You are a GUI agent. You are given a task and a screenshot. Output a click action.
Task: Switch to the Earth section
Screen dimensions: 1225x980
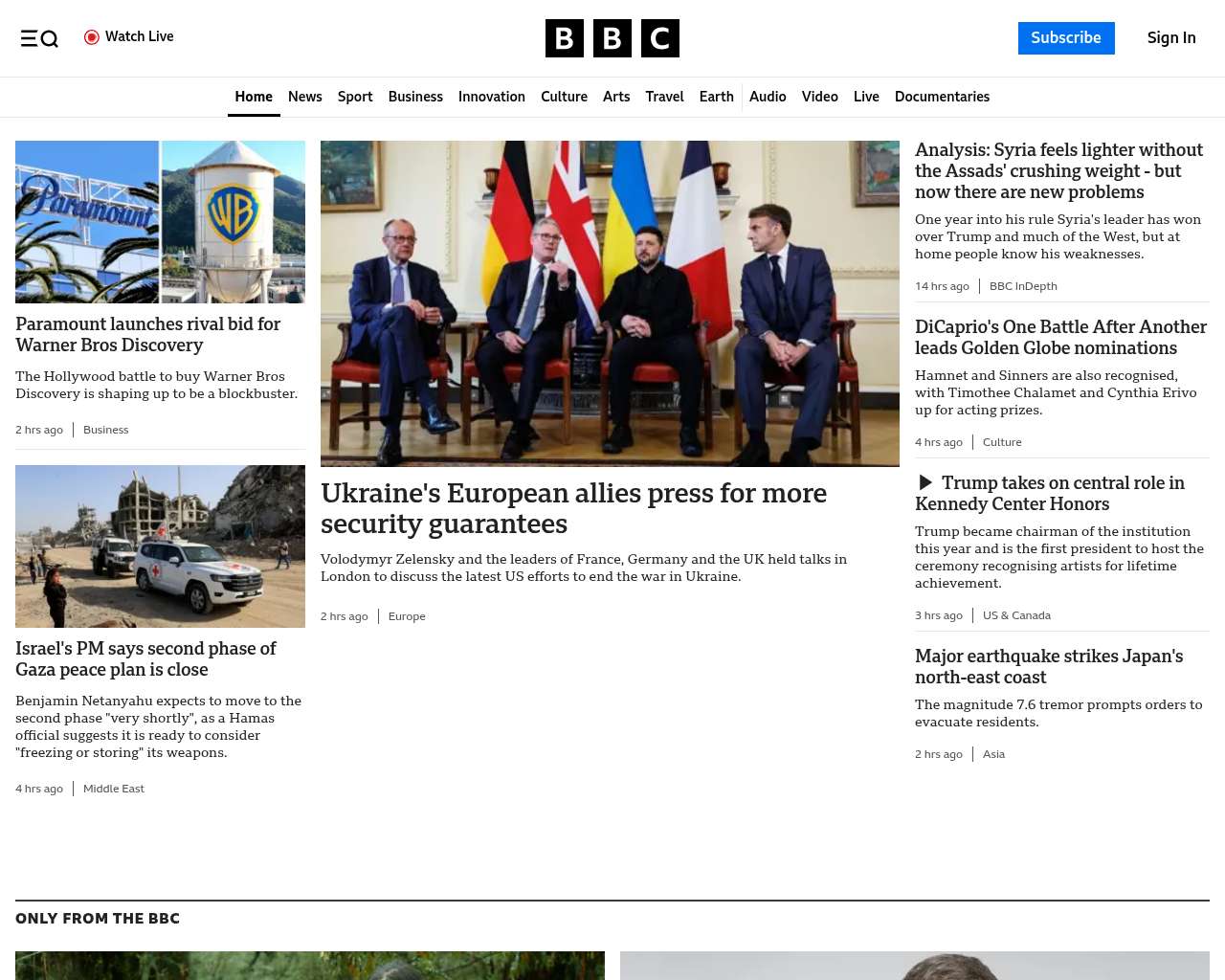coord(716,97)
